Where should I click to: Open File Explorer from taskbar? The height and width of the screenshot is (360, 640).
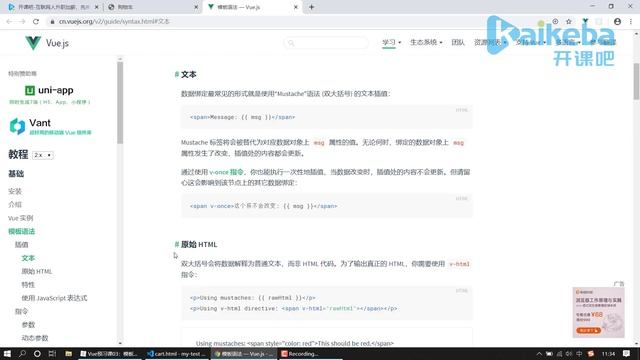[69, 354]
